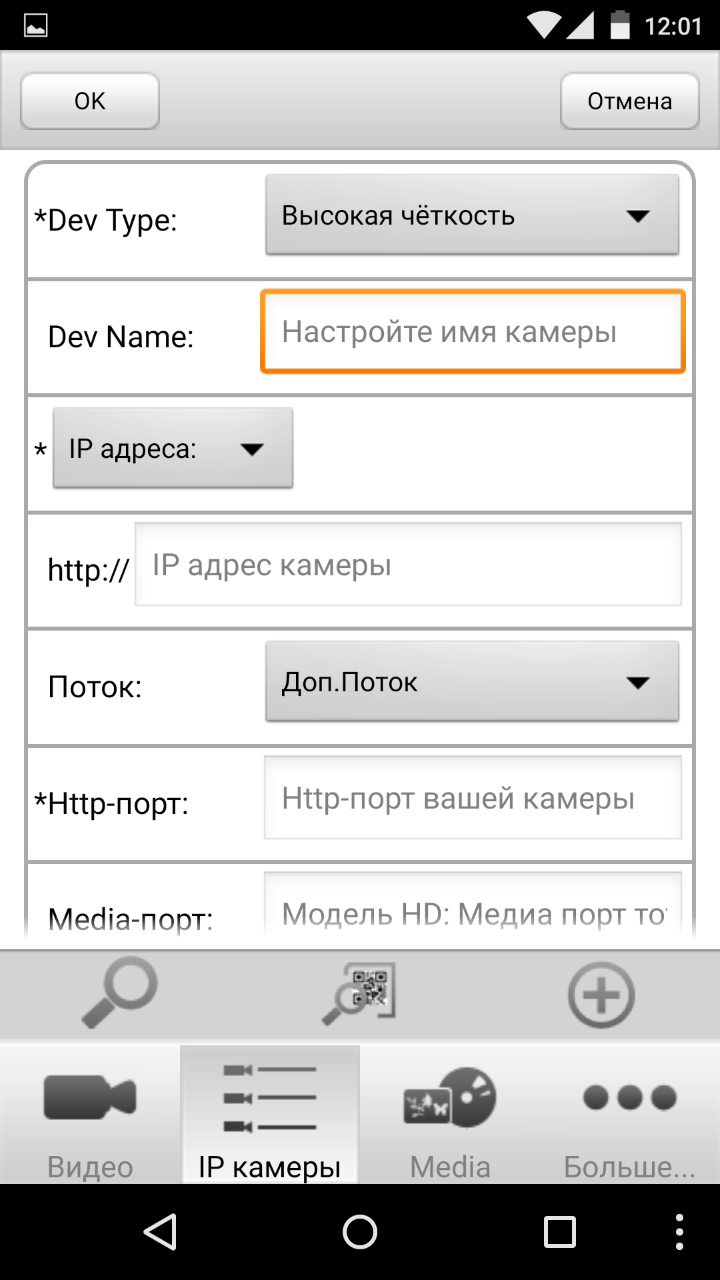Open the QR code scanner
This screenshot has height=1280, width=720.
(360, 993)
